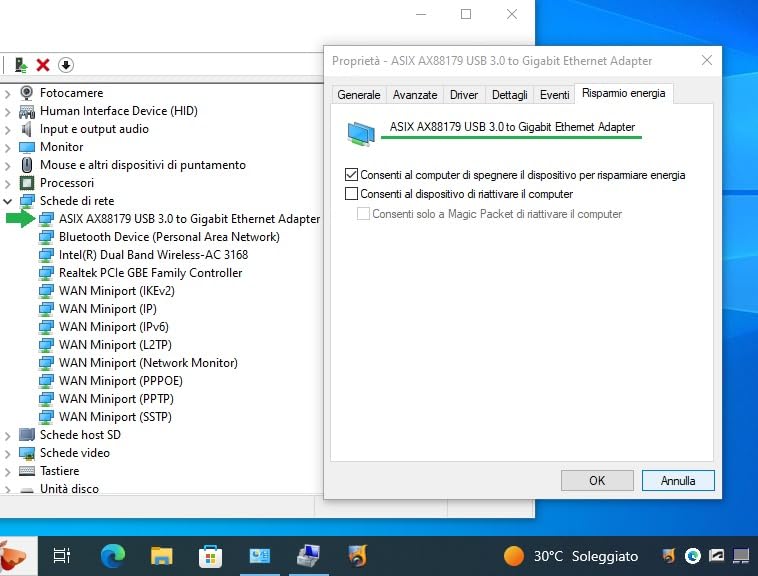The image size is (758, 576).
Task: Close the Proprietà dialog
Action: tap(707, 60)
